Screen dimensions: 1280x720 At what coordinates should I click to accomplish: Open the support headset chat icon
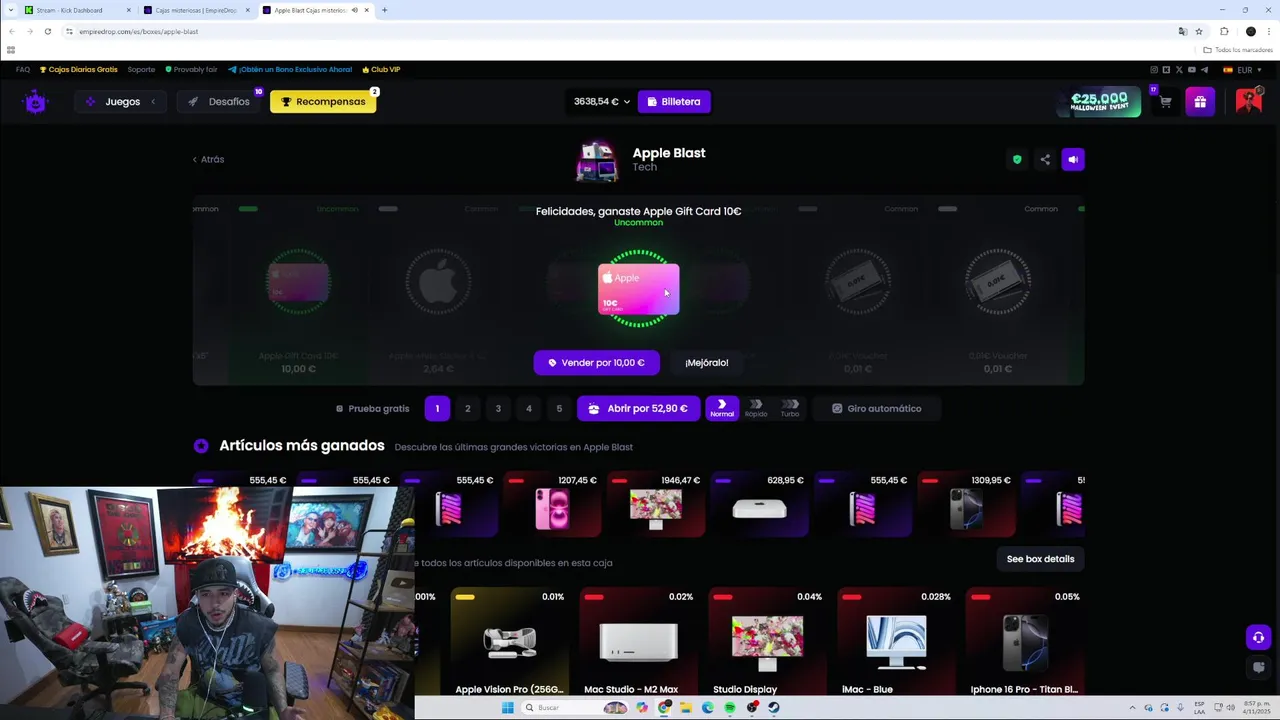[x=1258, y=637]
